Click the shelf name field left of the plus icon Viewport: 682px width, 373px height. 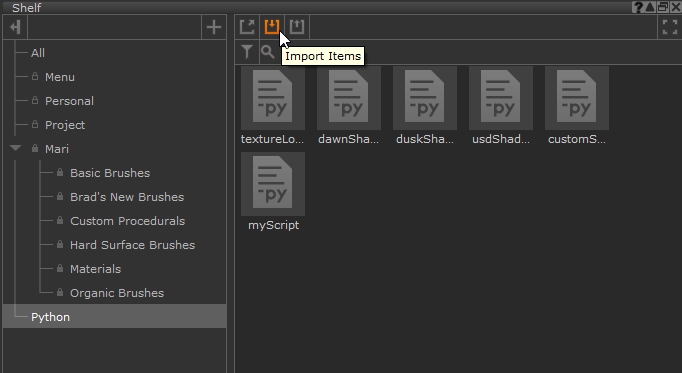click(114, 27)
